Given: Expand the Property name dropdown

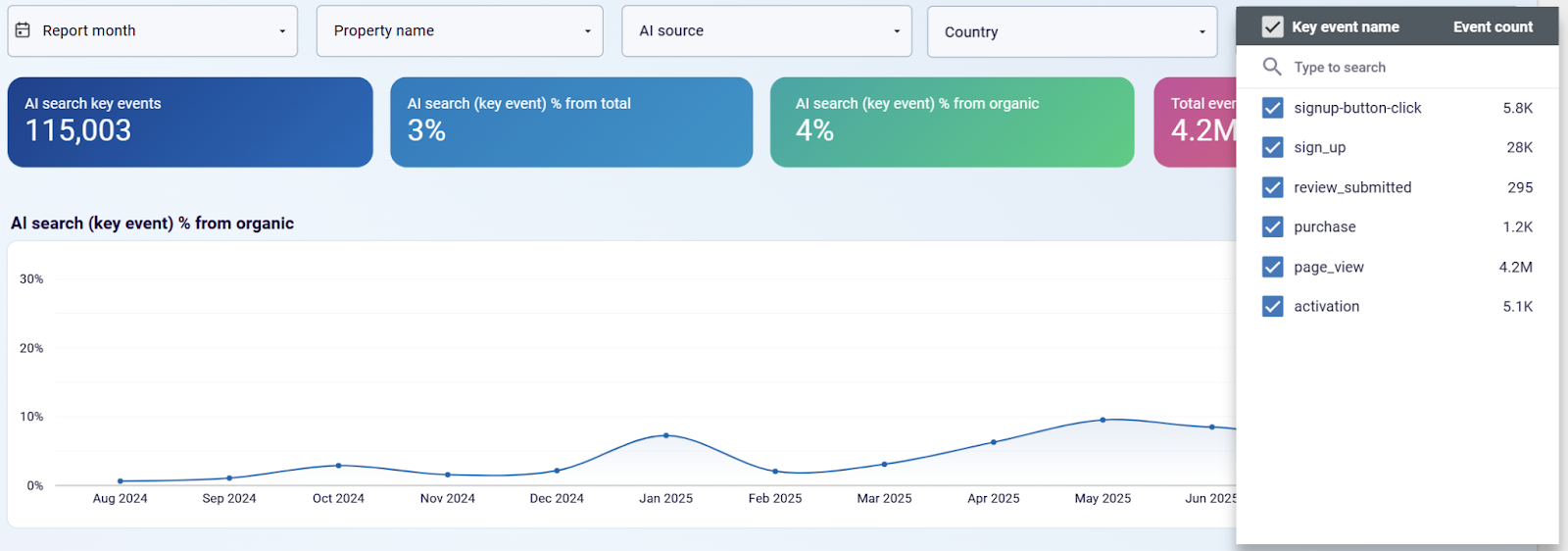Looking at the screenshot, I should (x=459, y=31).
